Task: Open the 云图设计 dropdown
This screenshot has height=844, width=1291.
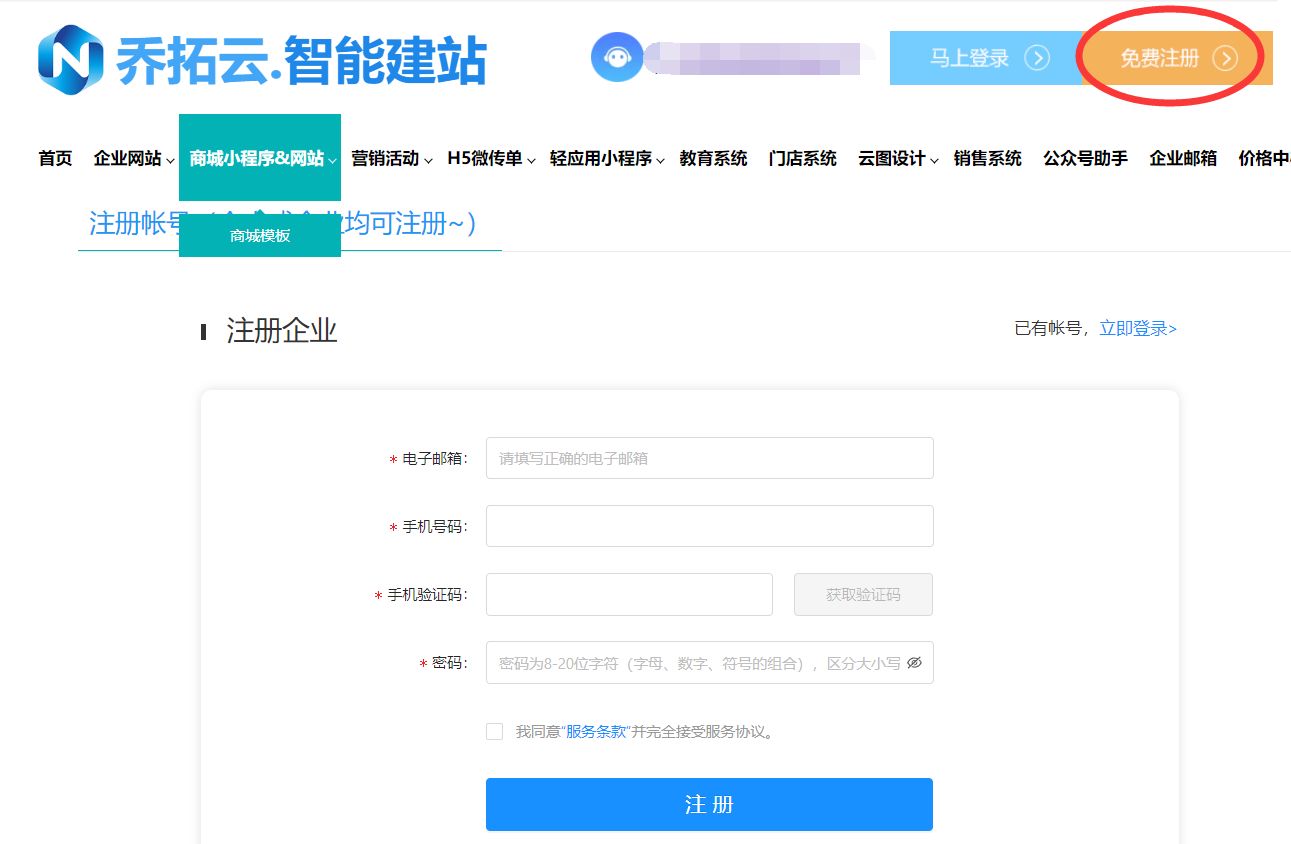Action: 893,157
